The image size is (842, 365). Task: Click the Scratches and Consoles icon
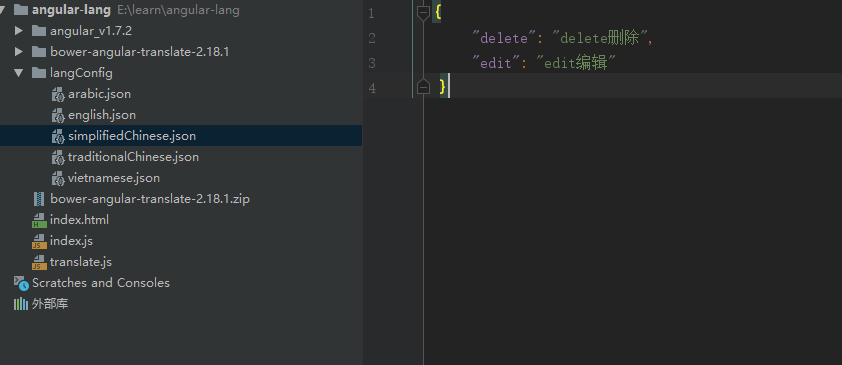[21, 283]
